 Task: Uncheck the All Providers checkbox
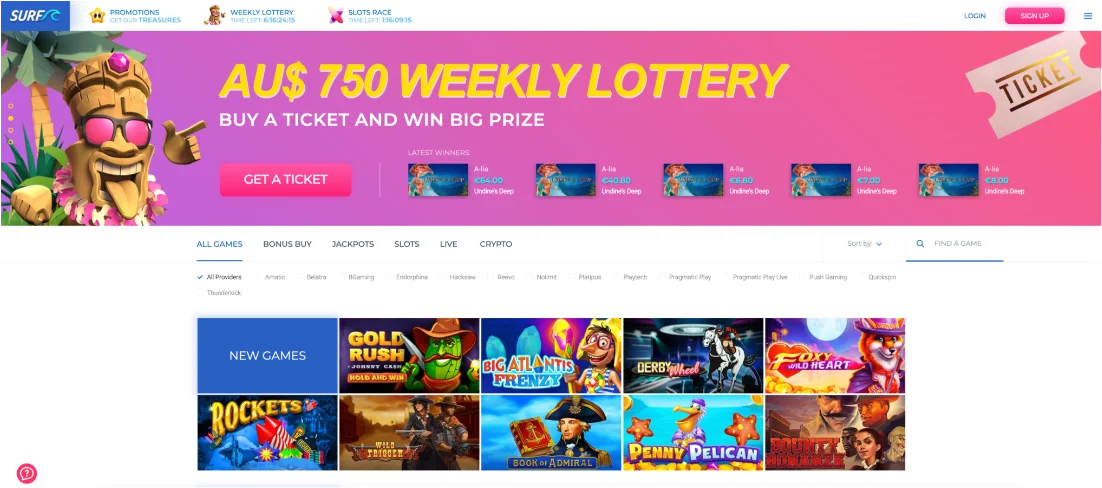click(x=200, y=277)
